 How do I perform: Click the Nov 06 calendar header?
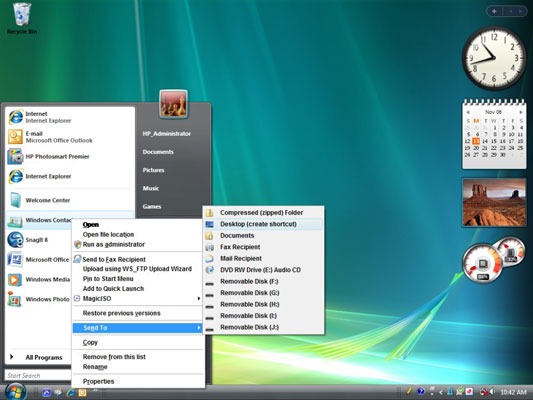494,112
